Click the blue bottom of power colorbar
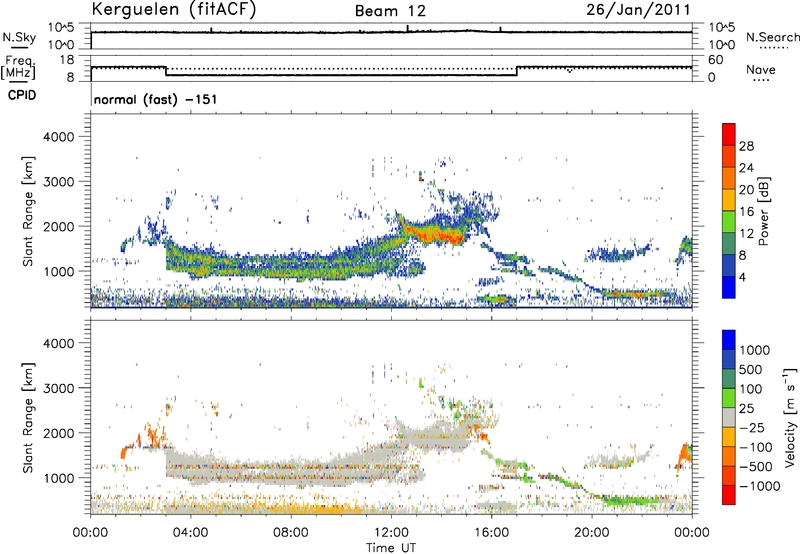 (x=729, y=288)
